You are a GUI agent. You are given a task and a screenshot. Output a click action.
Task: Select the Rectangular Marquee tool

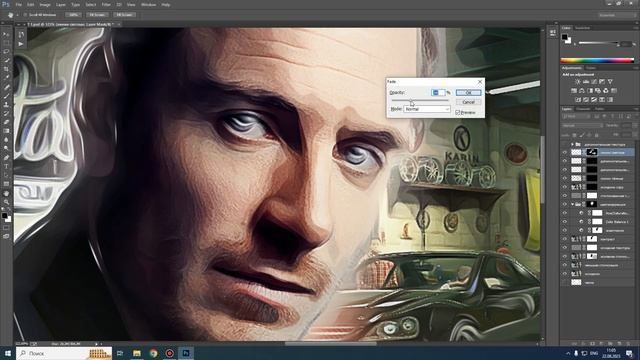6,43
